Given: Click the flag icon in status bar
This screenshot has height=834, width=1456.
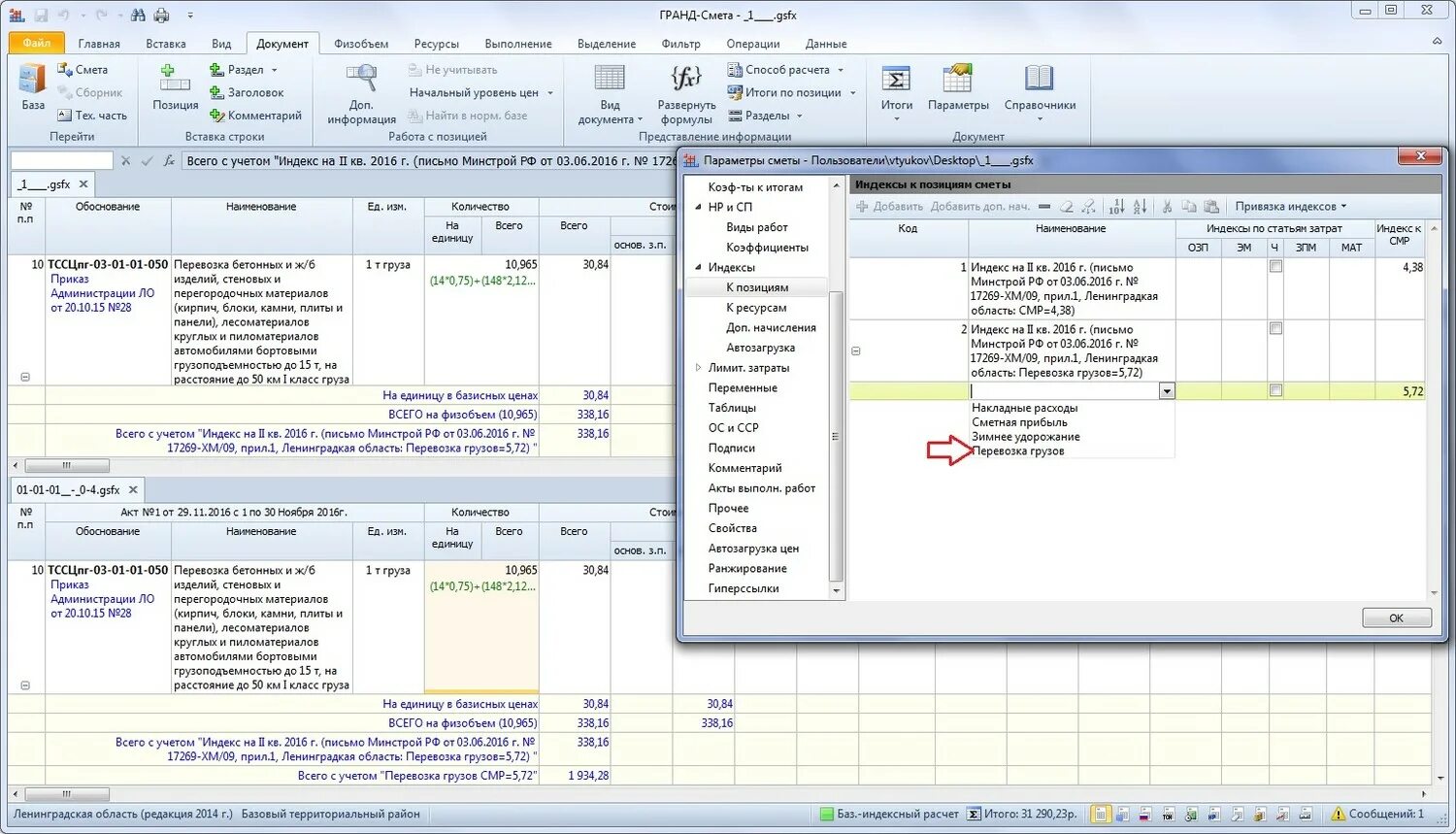Looking at the screenshot, I should pyautogui.click(x=1145, y=814).
